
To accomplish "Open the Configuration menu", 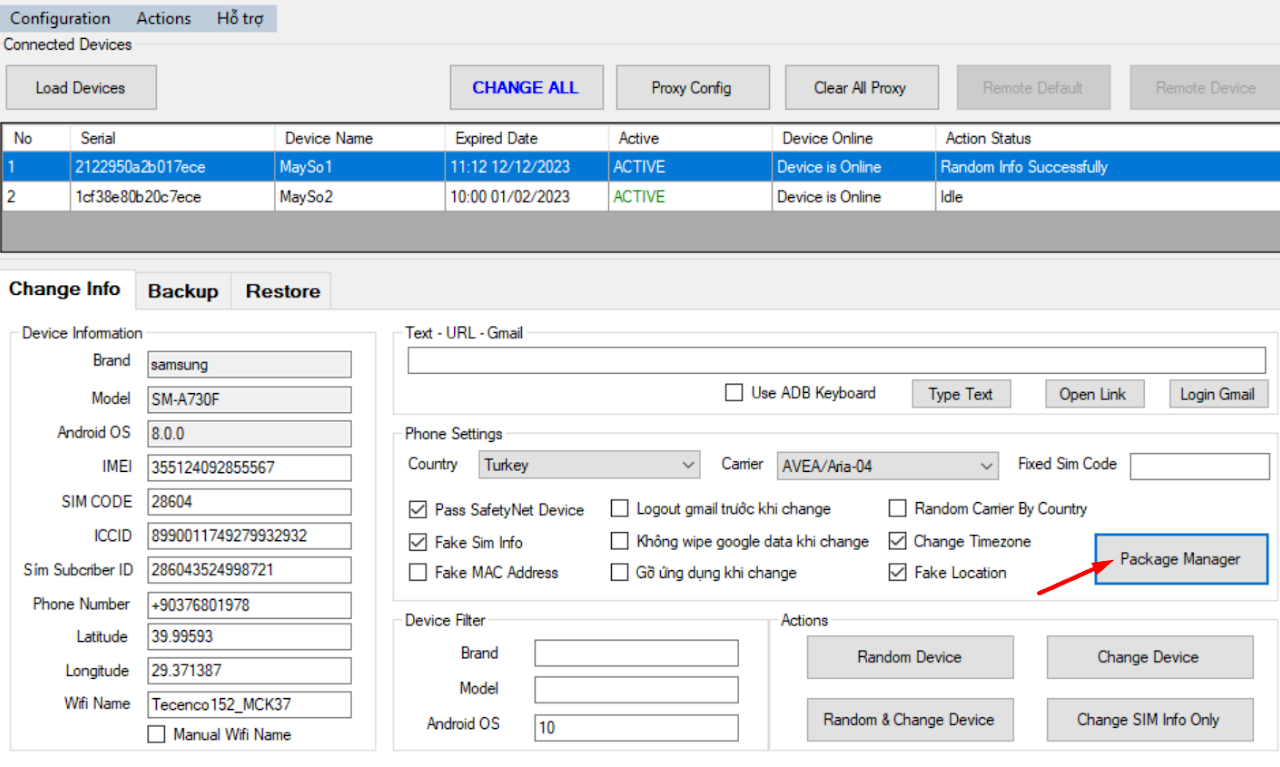I will coord(60,18).
